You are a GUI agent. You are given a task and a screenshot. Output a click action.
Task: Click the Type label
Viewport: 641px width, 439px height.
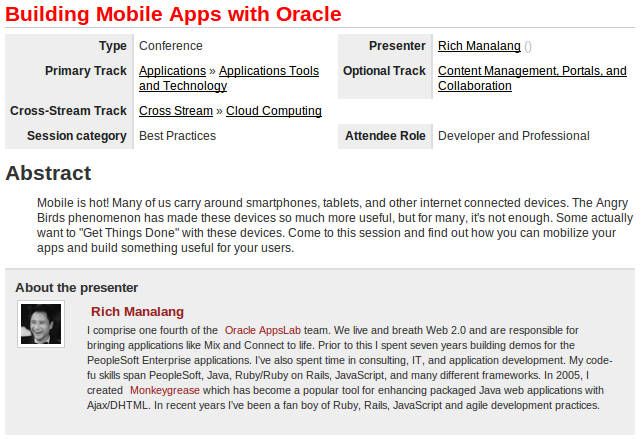pyautogui.click(x=113, y=46)
